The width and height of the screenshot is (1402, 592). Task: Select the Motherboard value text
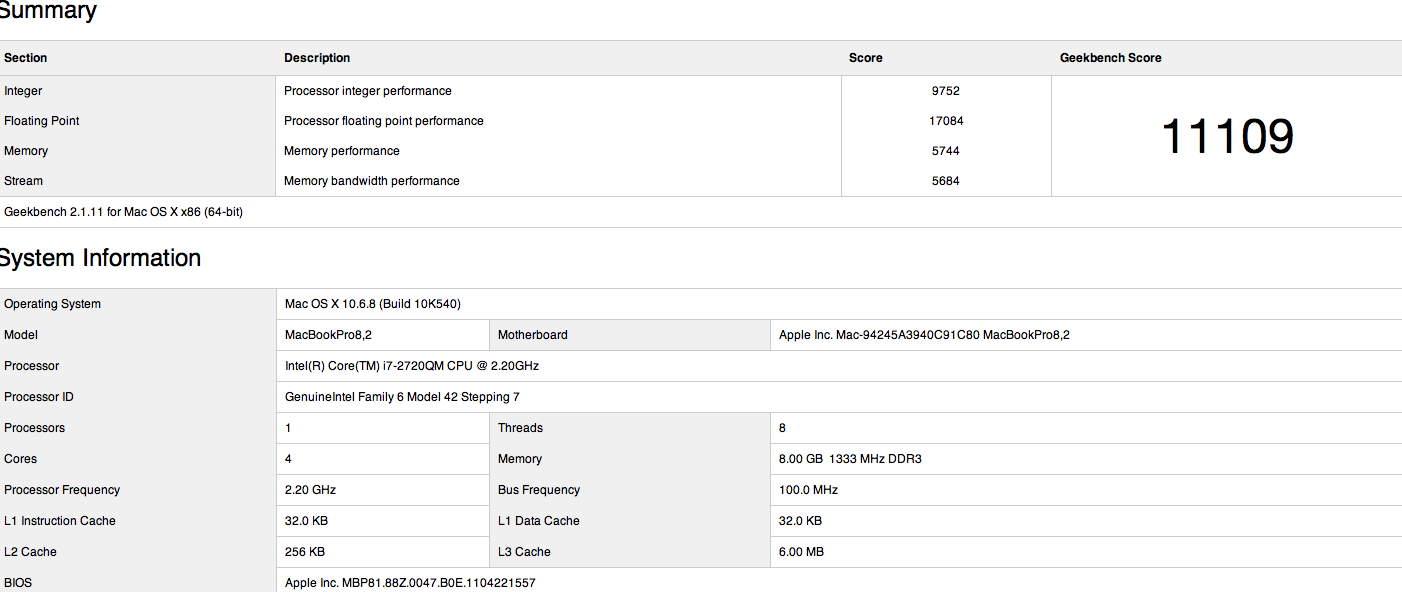(x=924, y=335)
